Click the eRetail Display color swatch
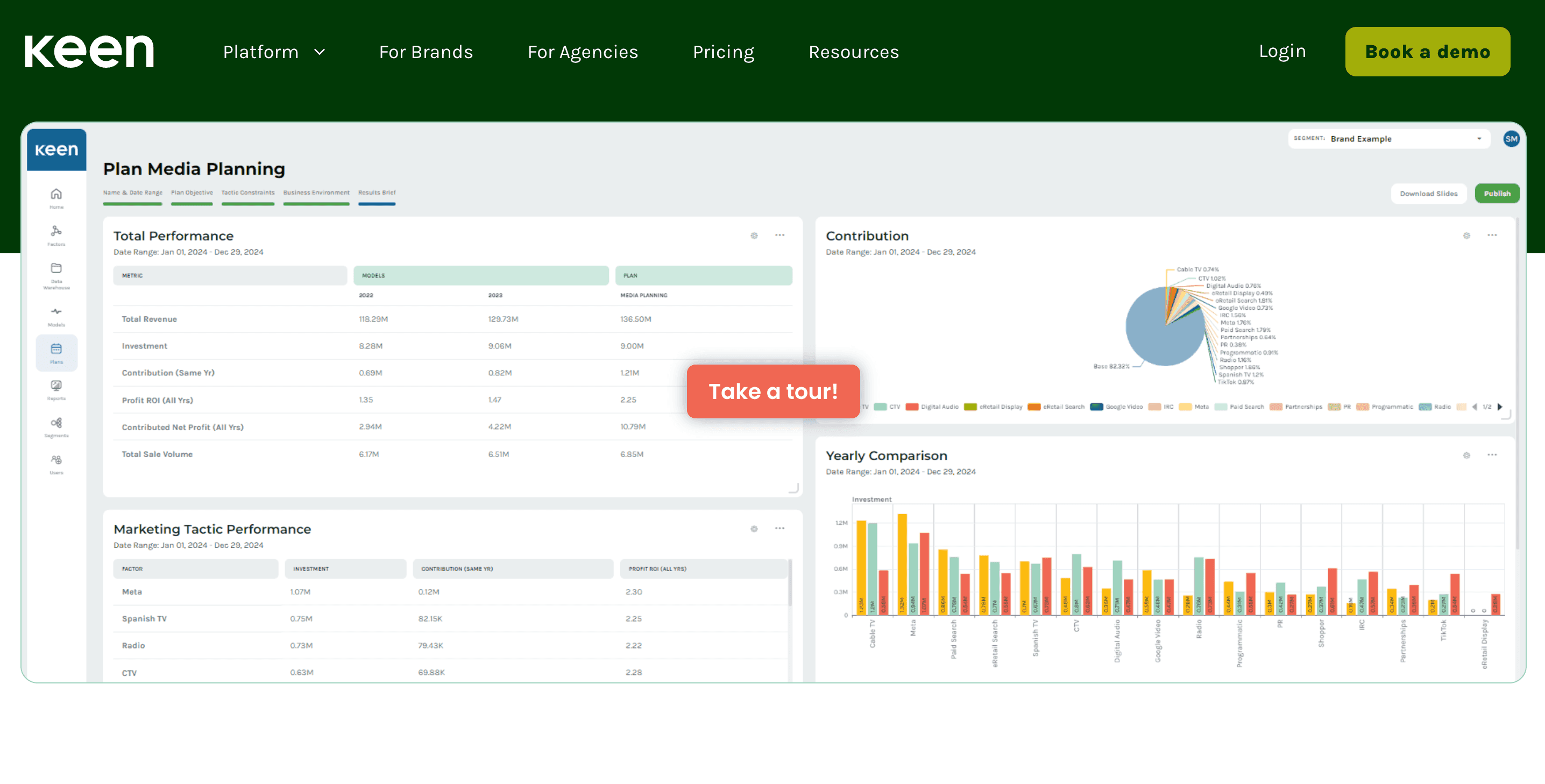 click(x=970, y=407)
